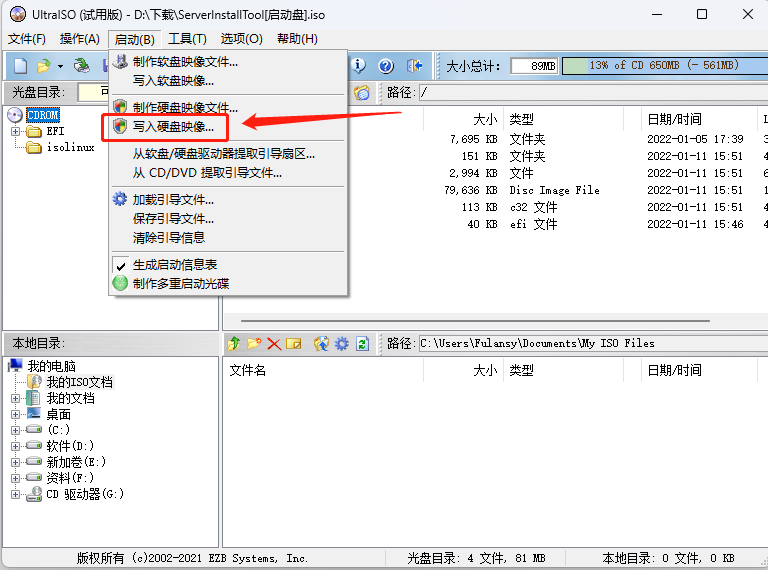Expand the 我的文档 tree node

pos(15,398)
